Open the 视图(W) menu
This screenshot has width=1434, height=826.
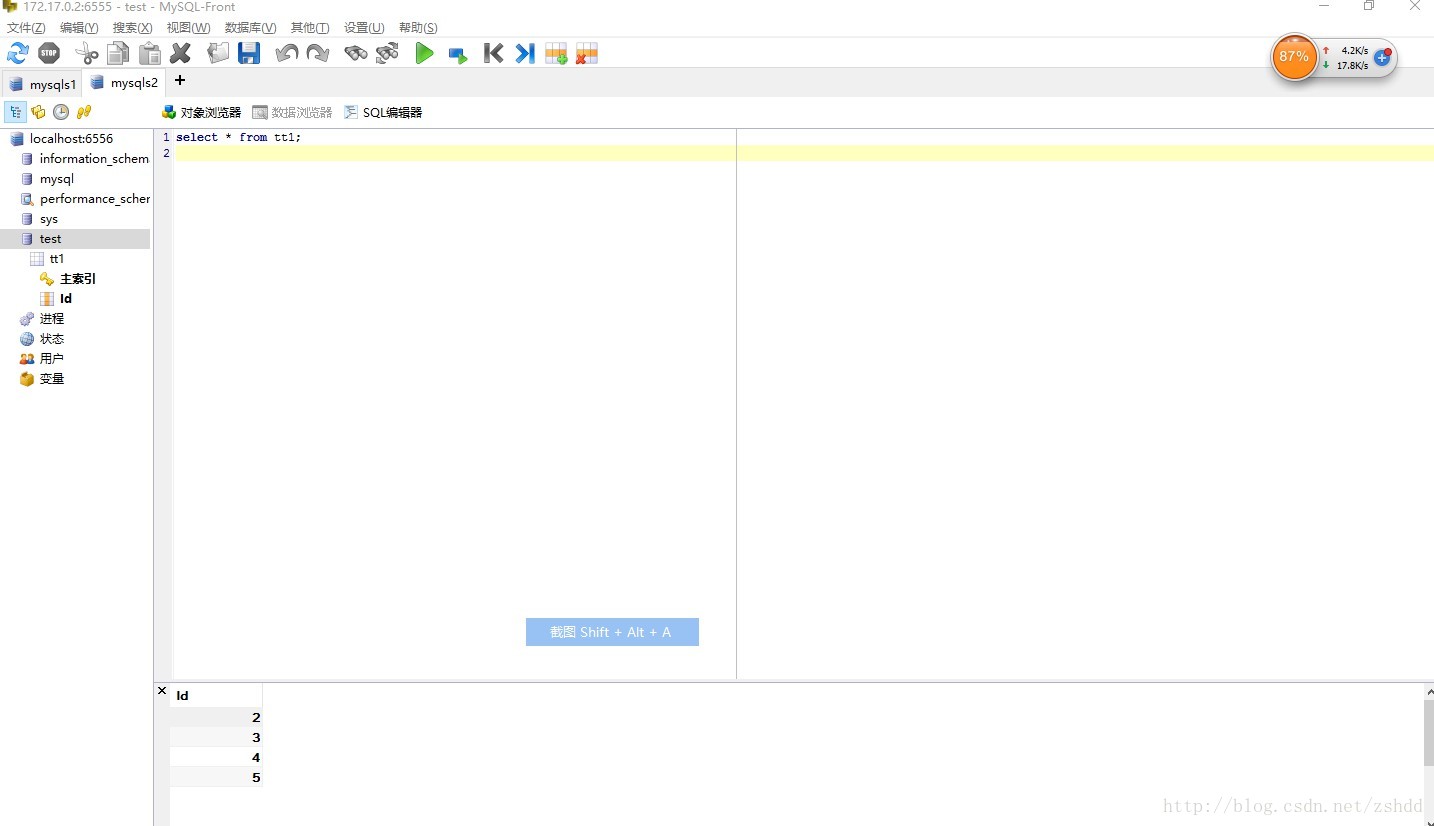click(188, 27)
